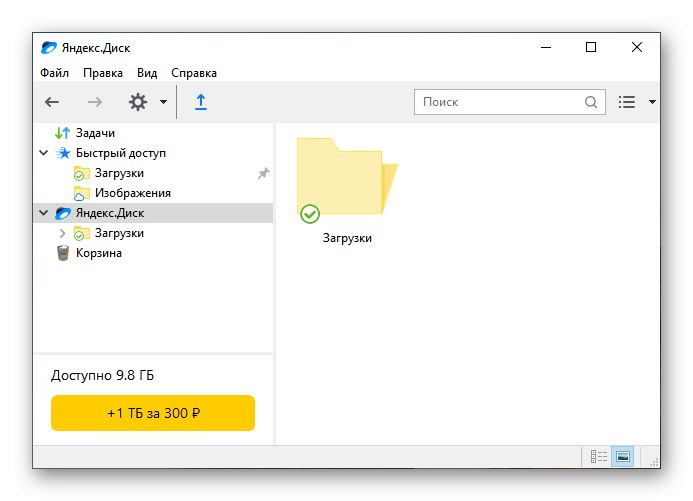Viewport: 693px width, 501px height.
Task: Click the Быстрый доступ star icon
Action: point(63,153)
